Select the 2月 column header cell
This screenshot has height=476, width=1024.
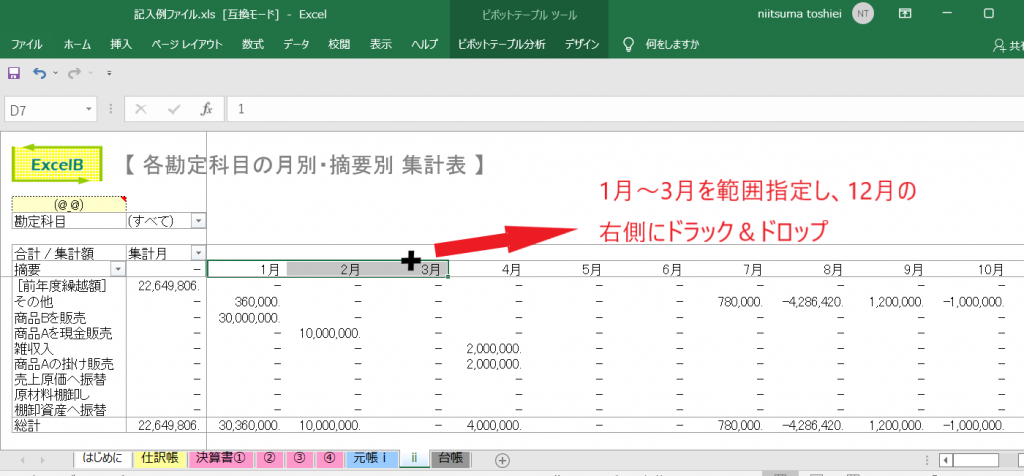(327, 268)
